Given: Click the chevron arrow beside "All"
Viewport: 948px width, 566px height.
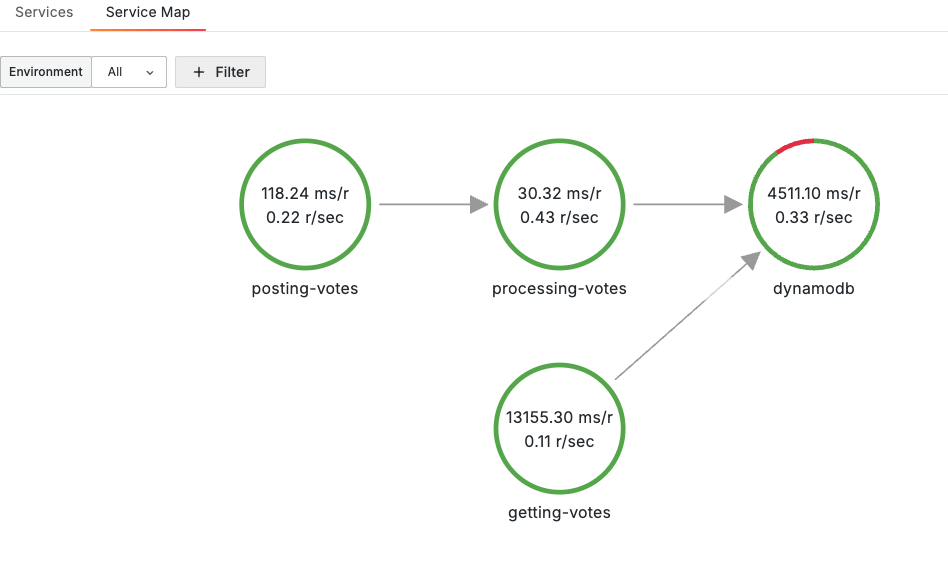Looking at the screenshot, I should 150,73.
